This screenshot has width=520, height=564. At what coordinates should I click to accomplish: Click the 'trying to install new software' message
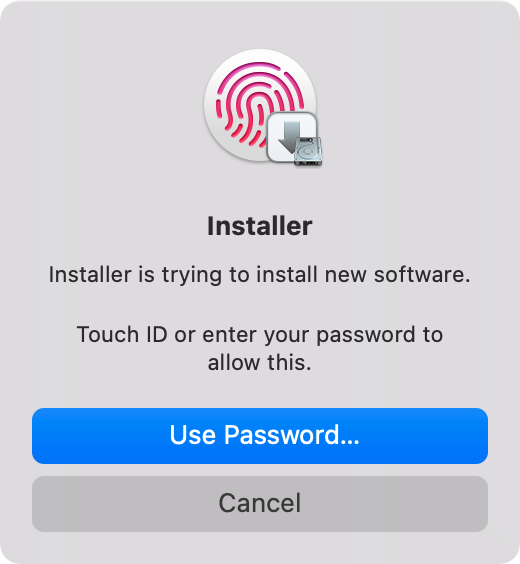coord(260,276)
